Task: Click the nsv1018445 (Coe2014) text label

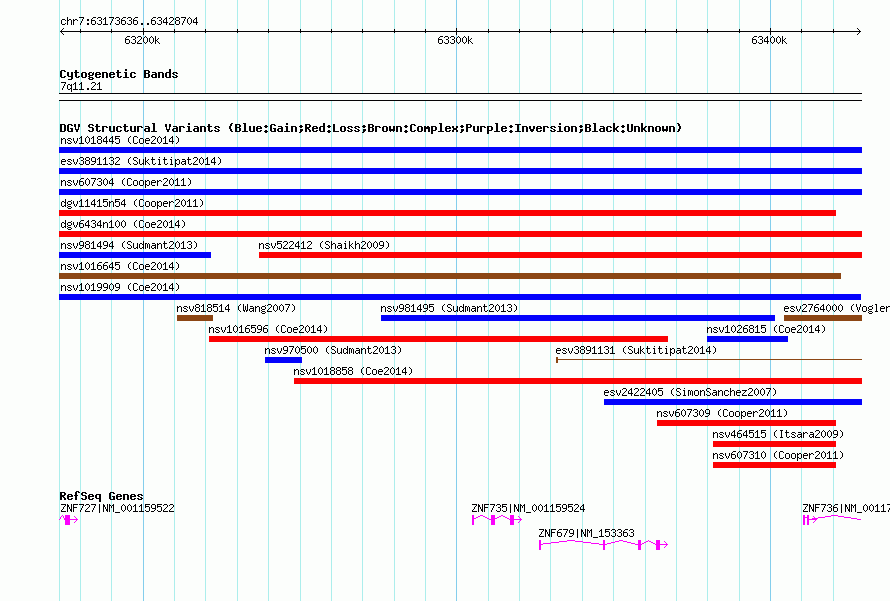Action: pos(120,140)
